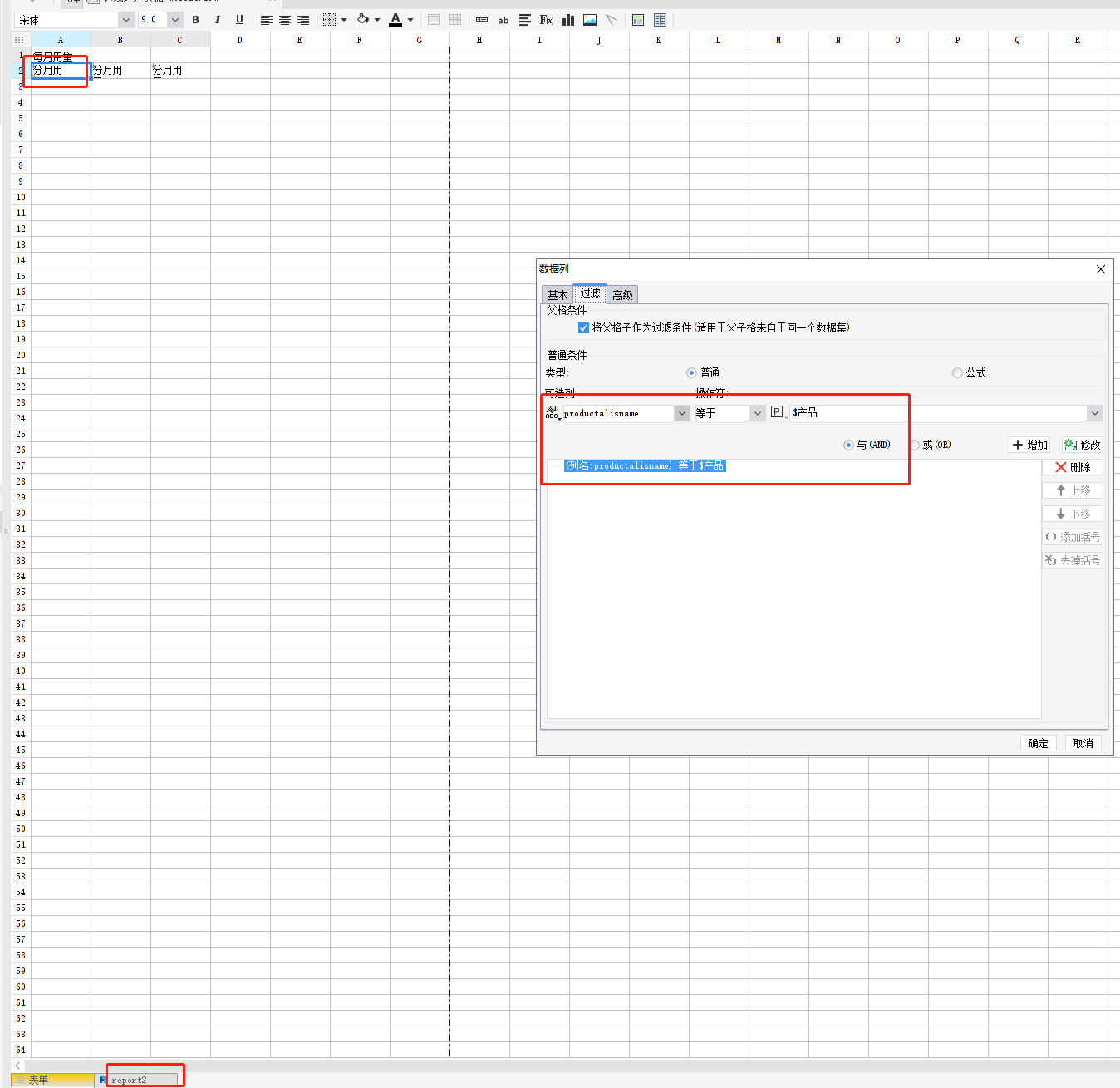1120x1088 pixels.
Task: Insert an image into cell
Action: point(590,20)
